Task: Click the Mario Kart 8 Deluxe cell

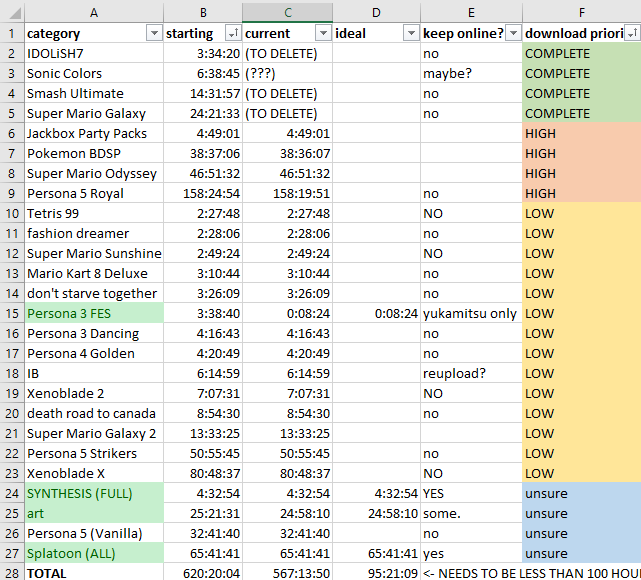Action: coord(94,274)
